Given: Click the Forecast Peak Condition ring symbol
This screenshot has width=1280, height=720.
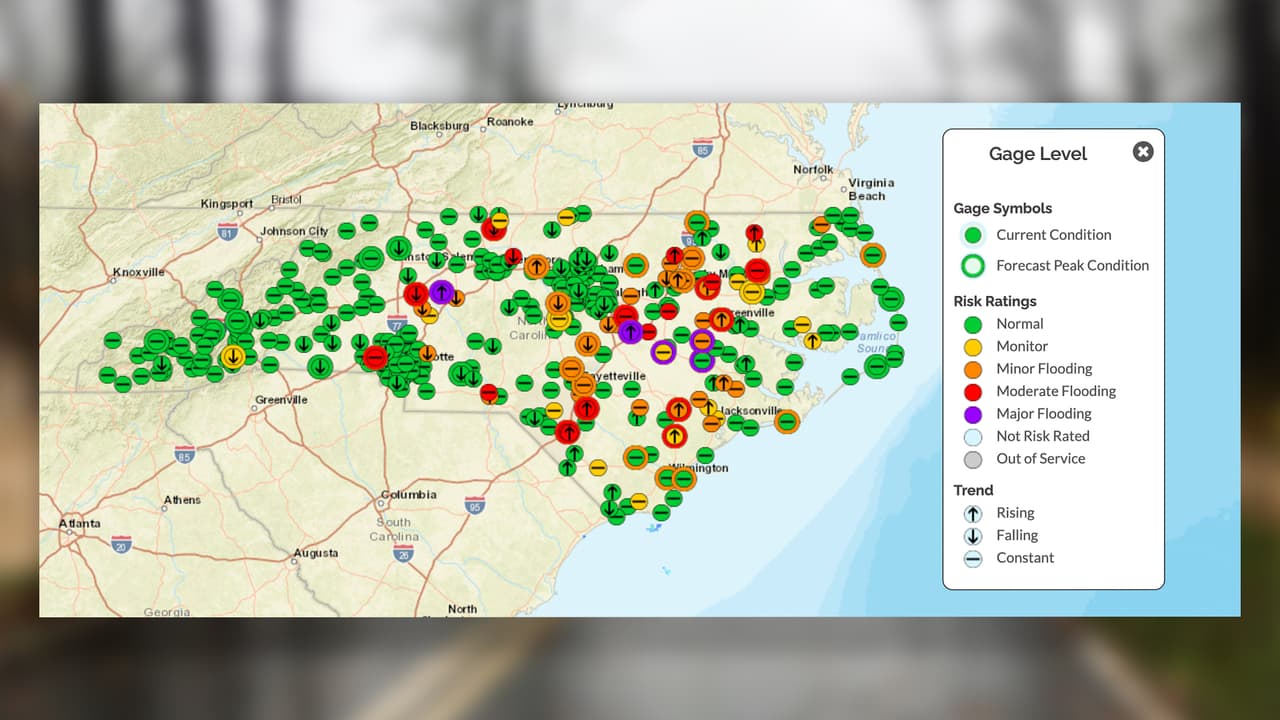Looking at the screenshot, I should pos(973,266).
